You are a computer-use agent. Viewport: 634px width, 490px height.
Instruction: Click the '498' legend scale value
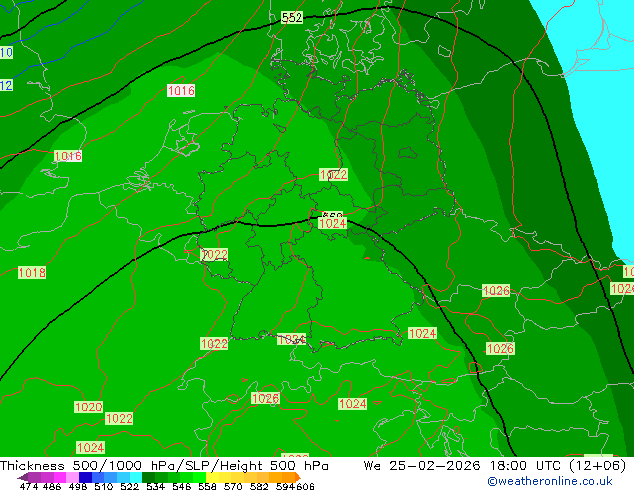[x=78, y=486]
